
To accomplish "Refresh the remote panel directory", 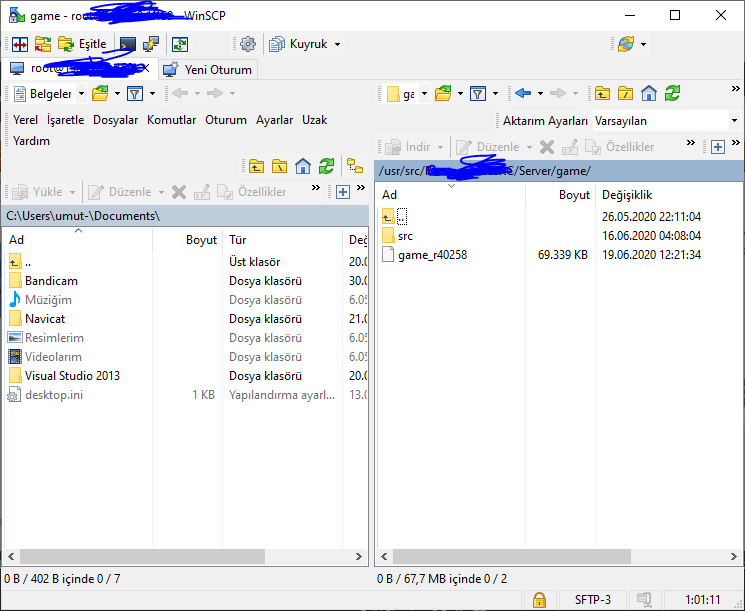I will 672,93.
